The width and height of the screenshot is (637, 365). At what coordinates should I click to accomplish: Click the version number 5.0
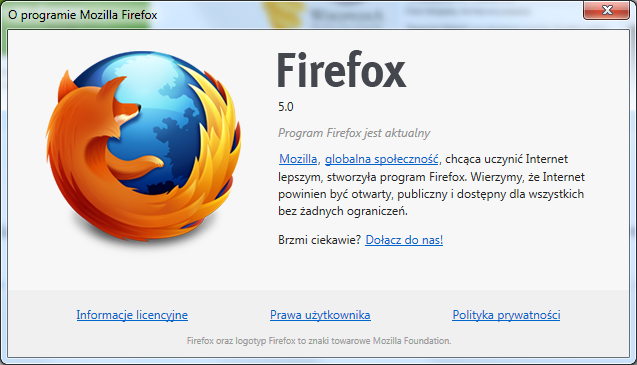(286, 106)
